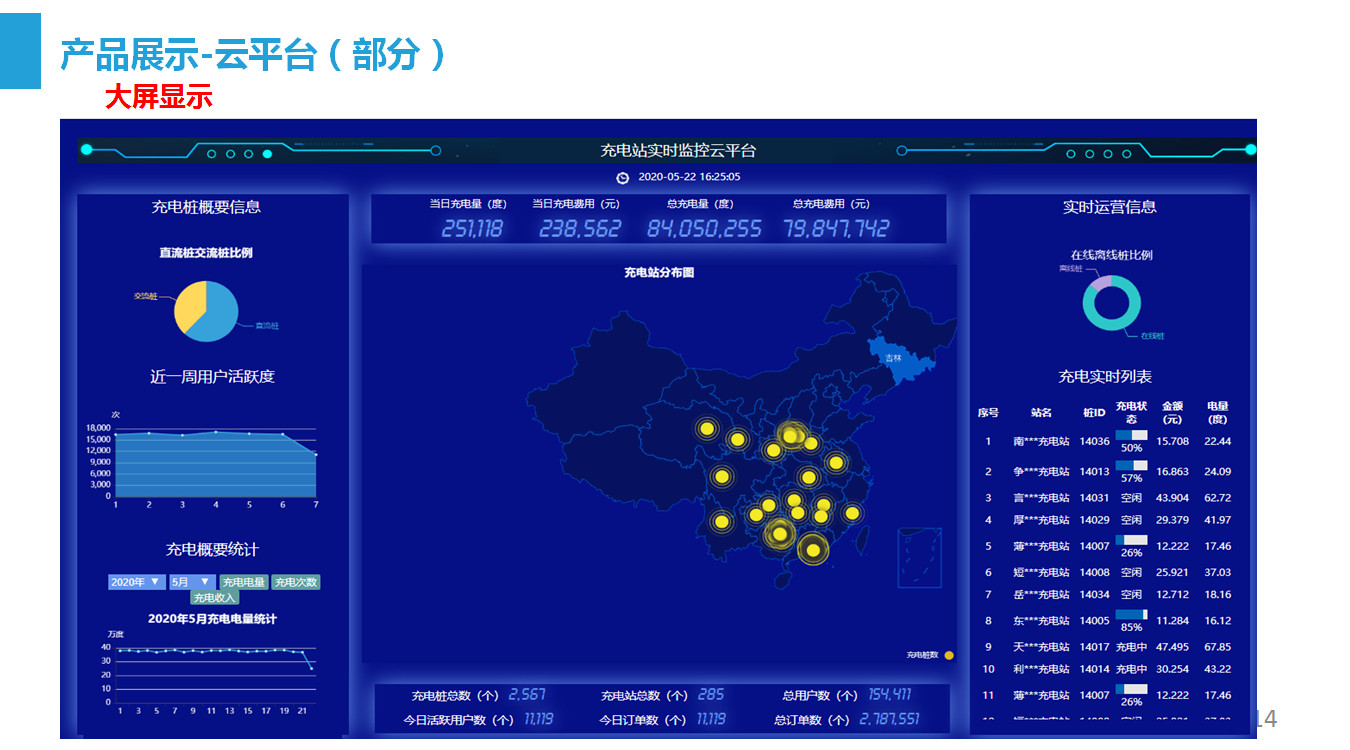Screen dimensions: 1350x750
Task: Click the filled cyan dot in the left header
Action: 267,154
